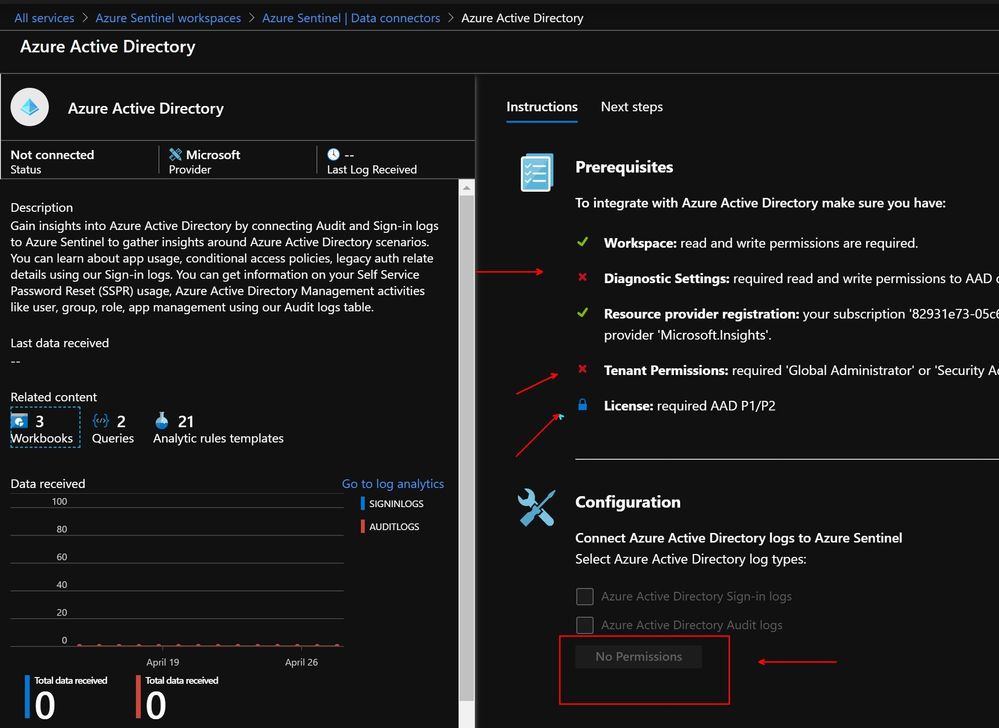999x728 pixels.
Task: Click the Workbooks icon under Related content
Action: click(x=19, y=421)
